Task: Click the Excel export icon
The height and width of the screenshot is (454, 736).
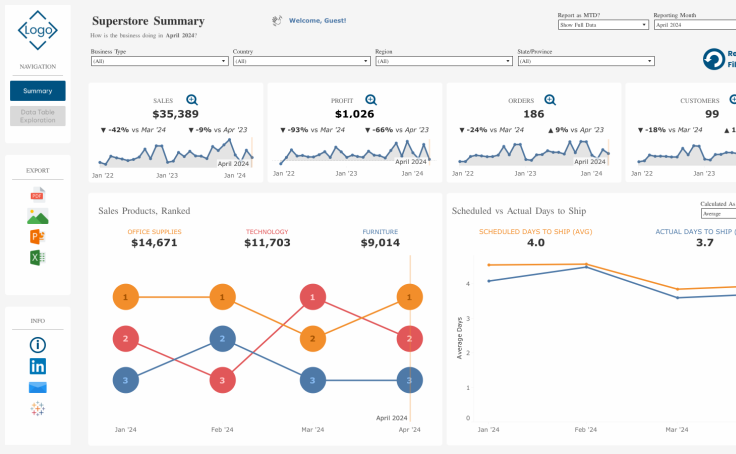Action: click(x=38, y=258)
